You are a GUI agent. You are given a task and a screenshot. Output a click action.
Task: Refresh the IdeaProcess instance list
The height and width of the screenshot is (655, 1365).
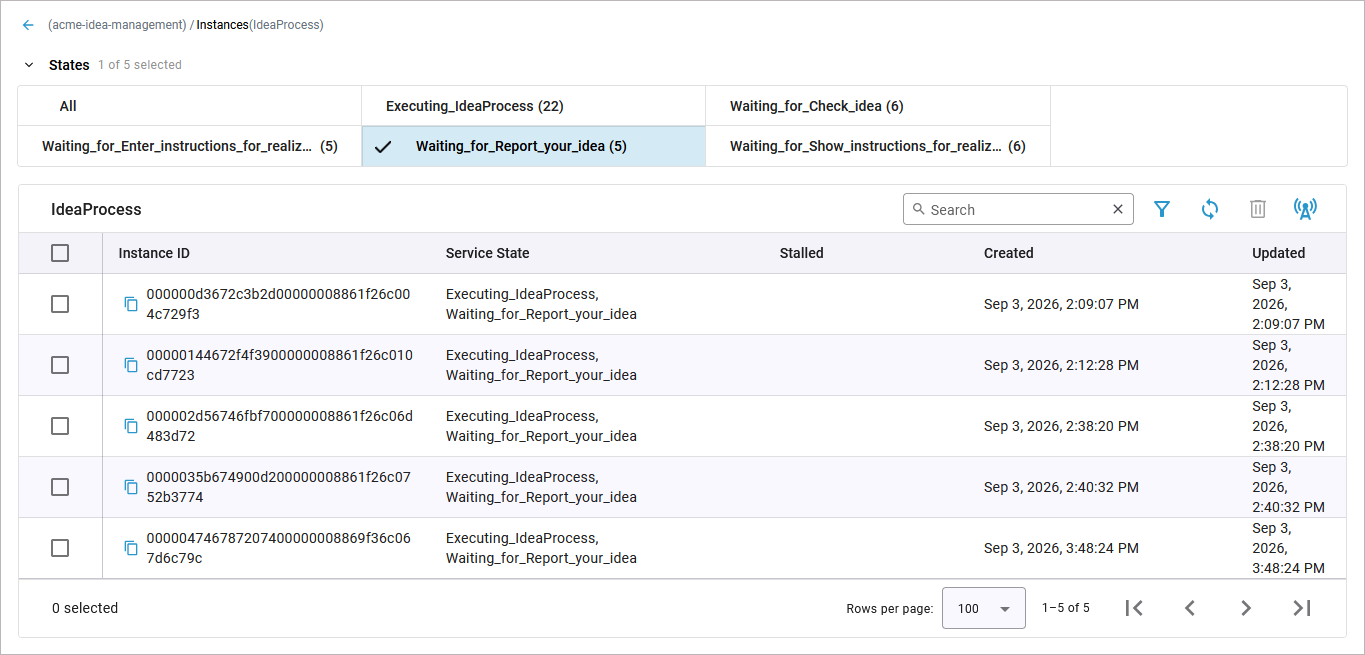click(1210, 209)
